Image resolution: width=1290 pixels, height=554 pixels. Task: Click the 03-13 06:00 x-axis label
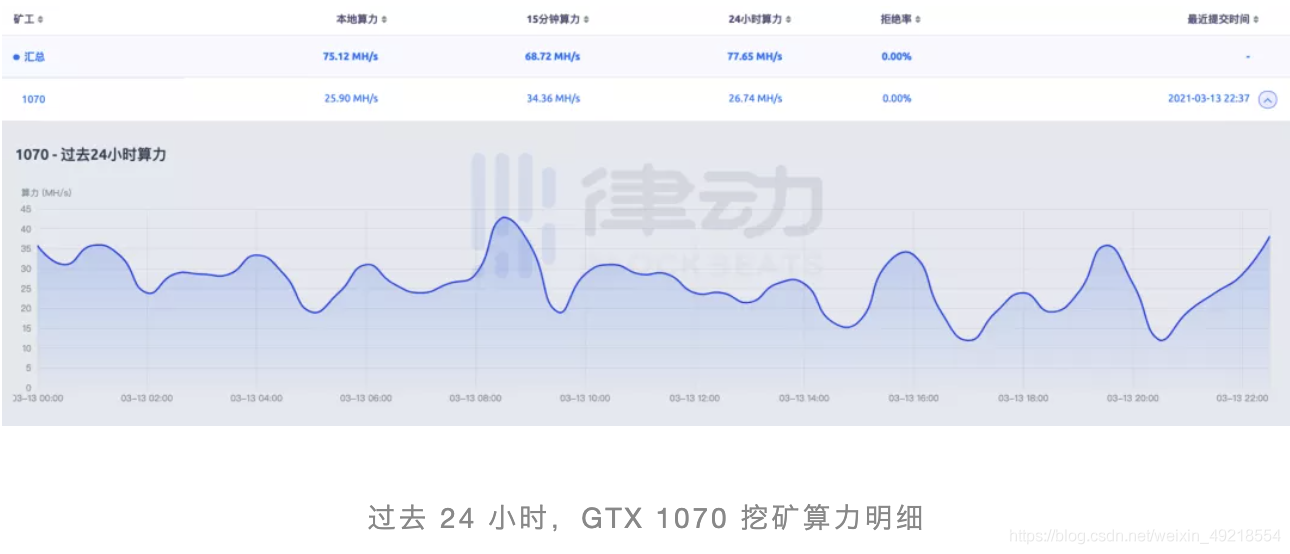point(365,398)
